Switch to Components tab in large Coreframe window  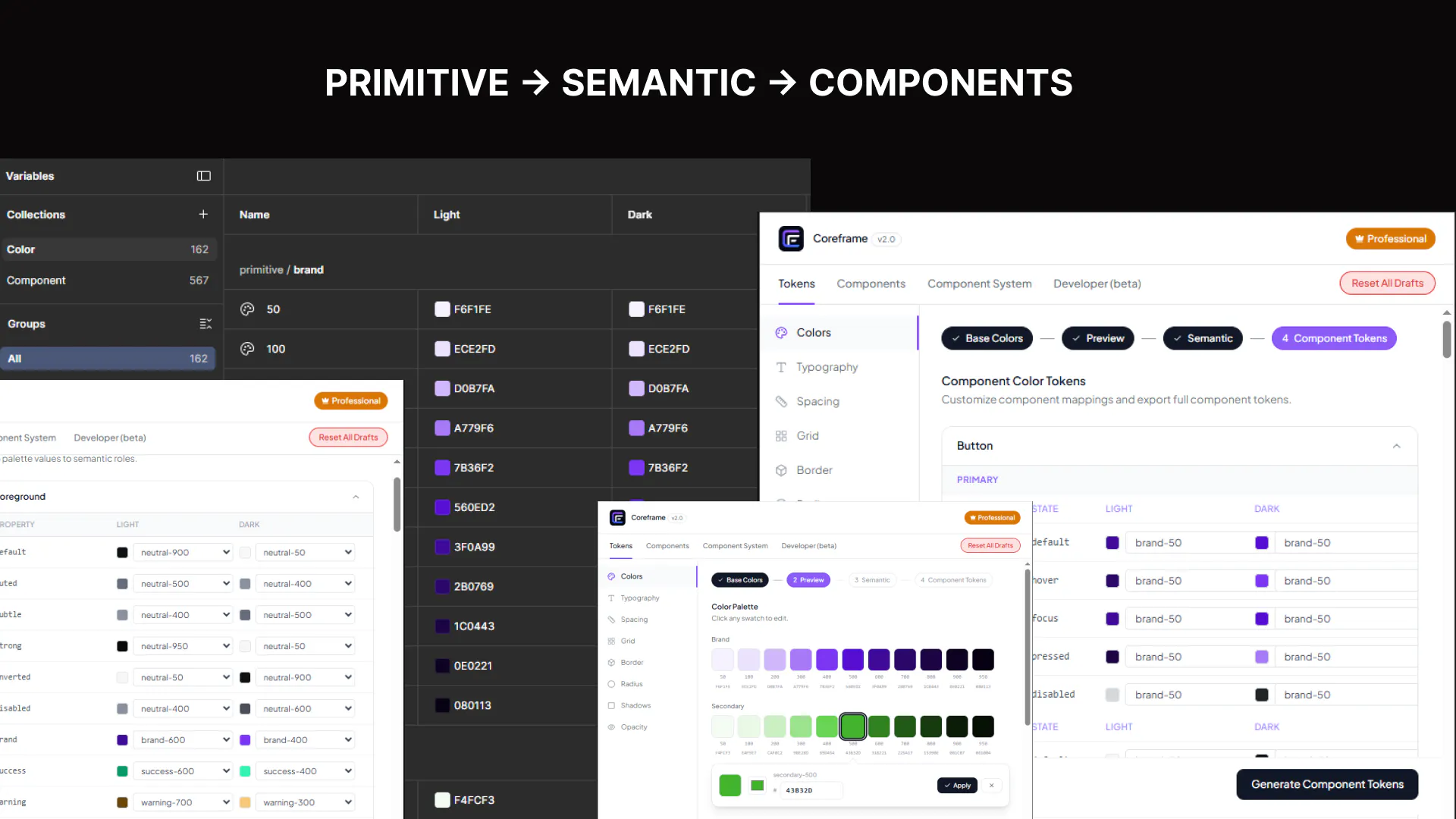pyautogui.click(x=871, y=284)
